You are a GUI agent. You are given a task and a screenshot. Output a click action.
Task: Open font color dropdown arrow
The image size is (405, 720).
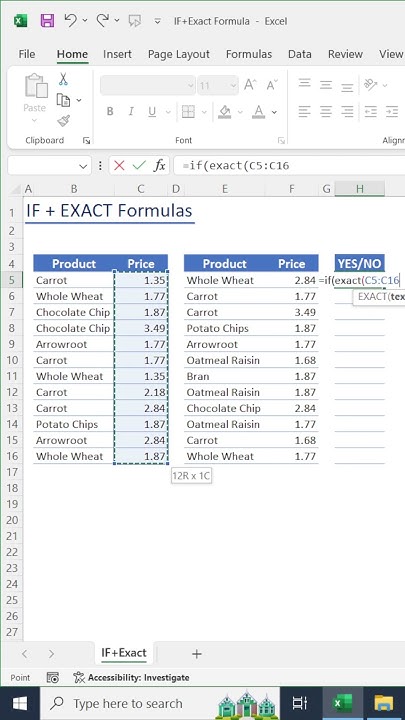(275, 112)
